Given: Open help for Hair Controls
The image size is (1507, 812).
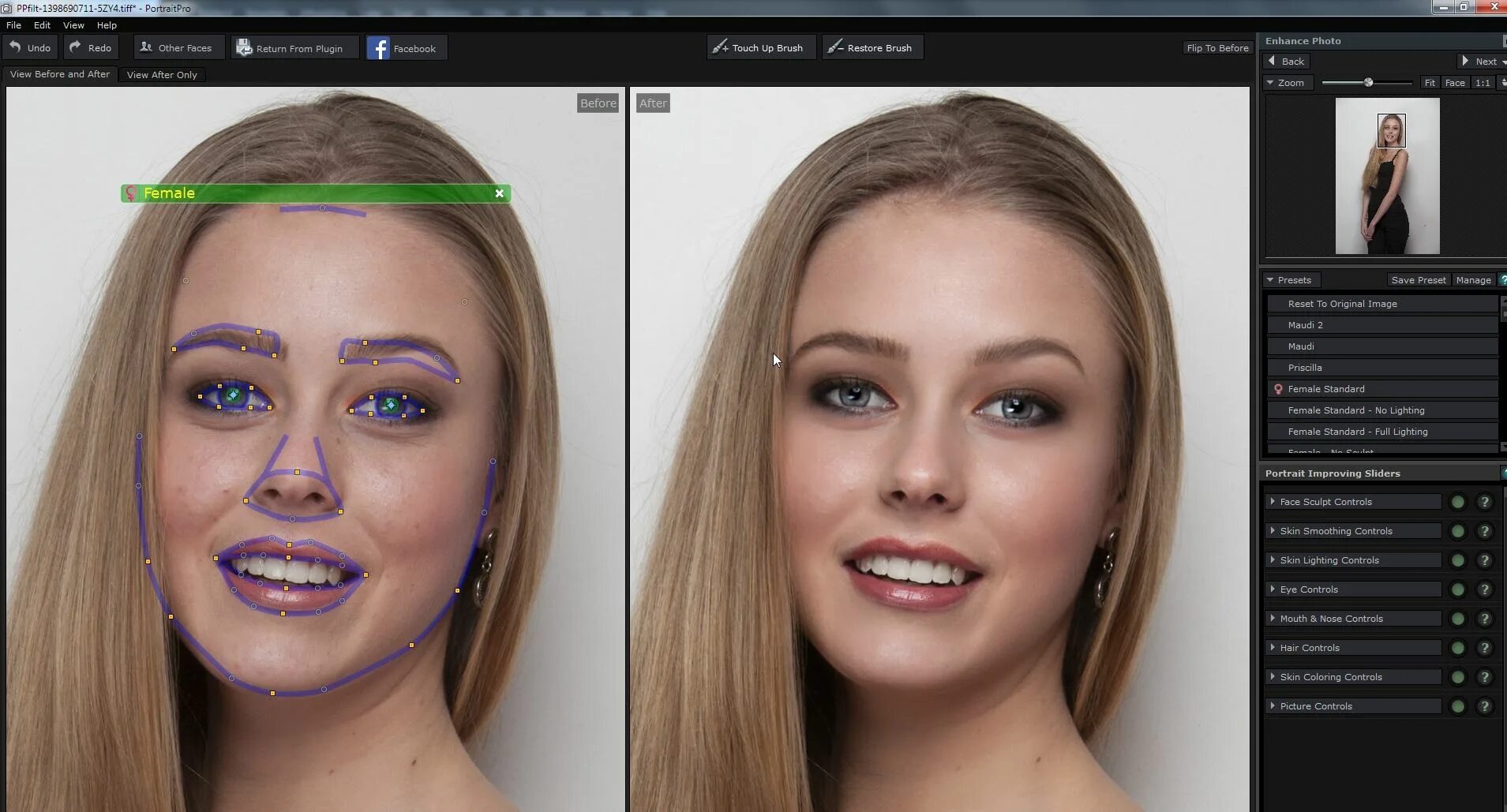Looking at the screenshot, I should pyautogui.click(x=1485, y=648).
